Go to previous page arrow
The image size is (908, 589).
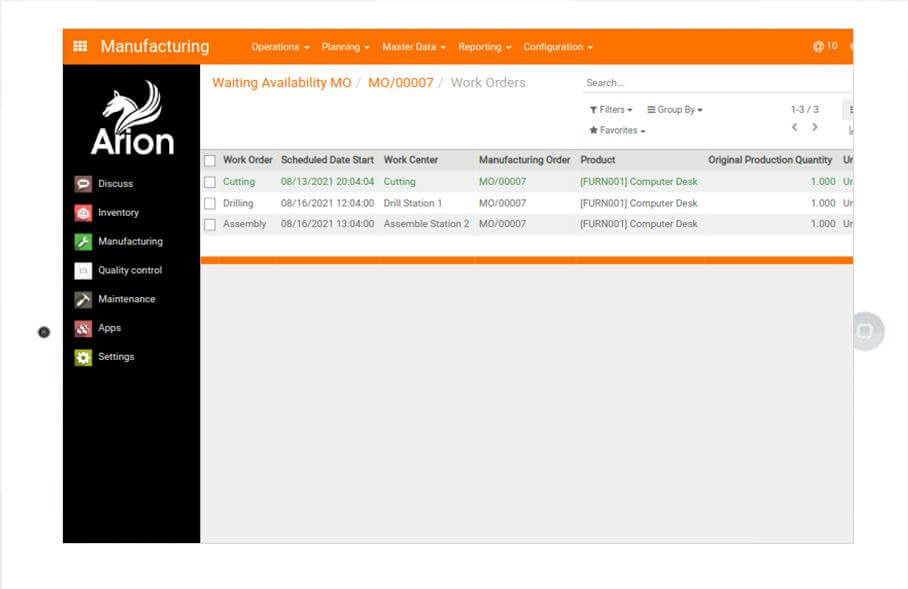click(x=794, y=127)
